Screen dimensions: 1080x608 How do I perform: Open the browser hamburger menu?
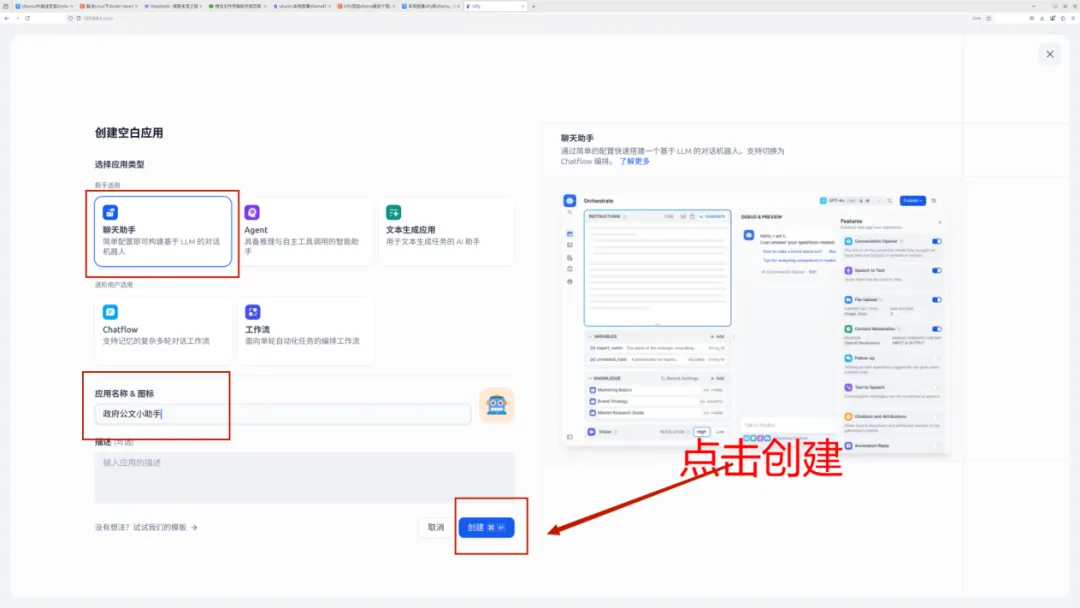1073,19
